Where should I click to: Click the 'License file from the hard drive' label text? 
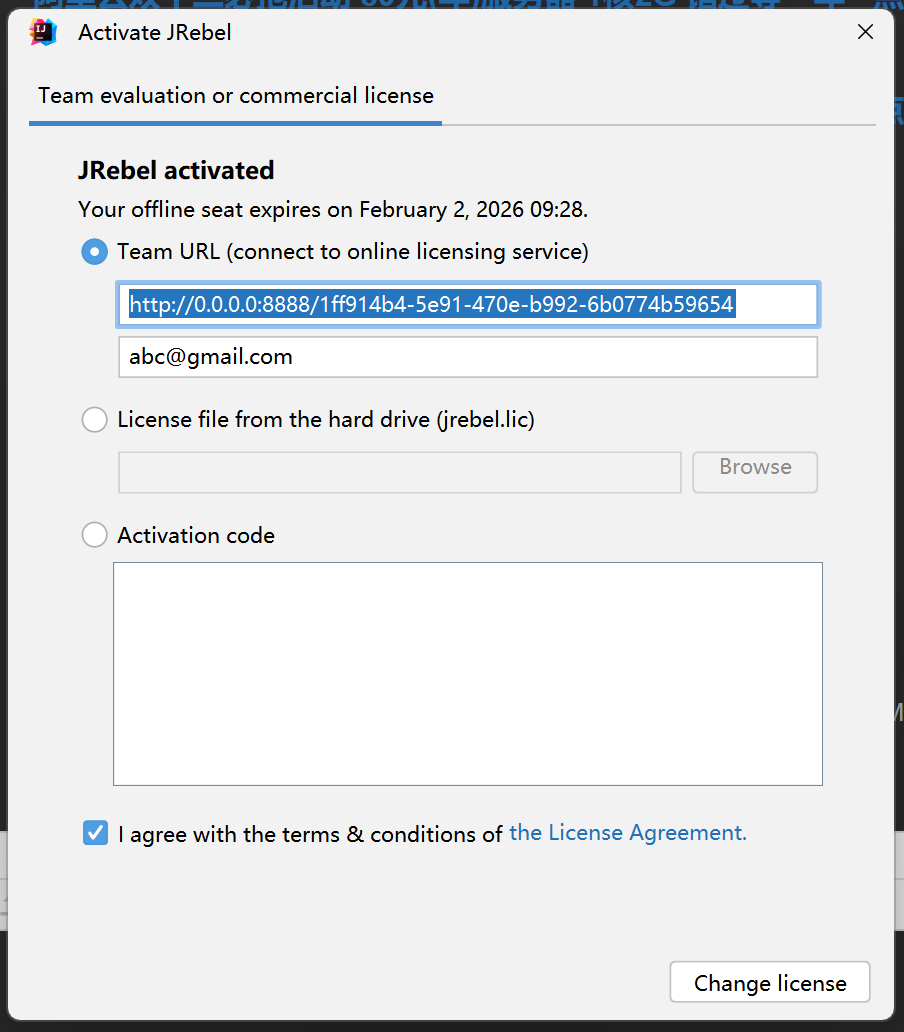pyautogui.click(x=326, y=420)
